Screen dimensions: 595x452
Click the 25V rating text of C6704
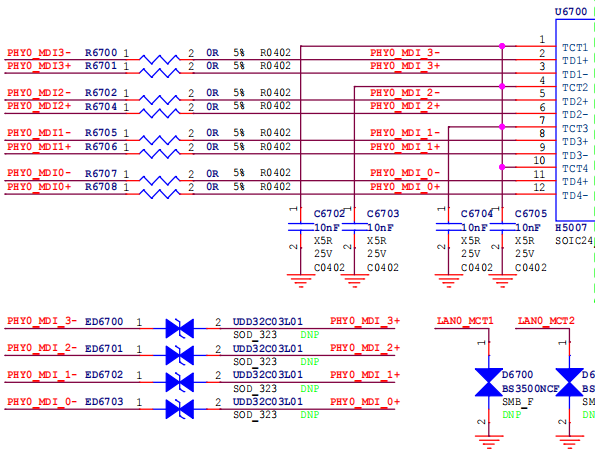(471, 254)
